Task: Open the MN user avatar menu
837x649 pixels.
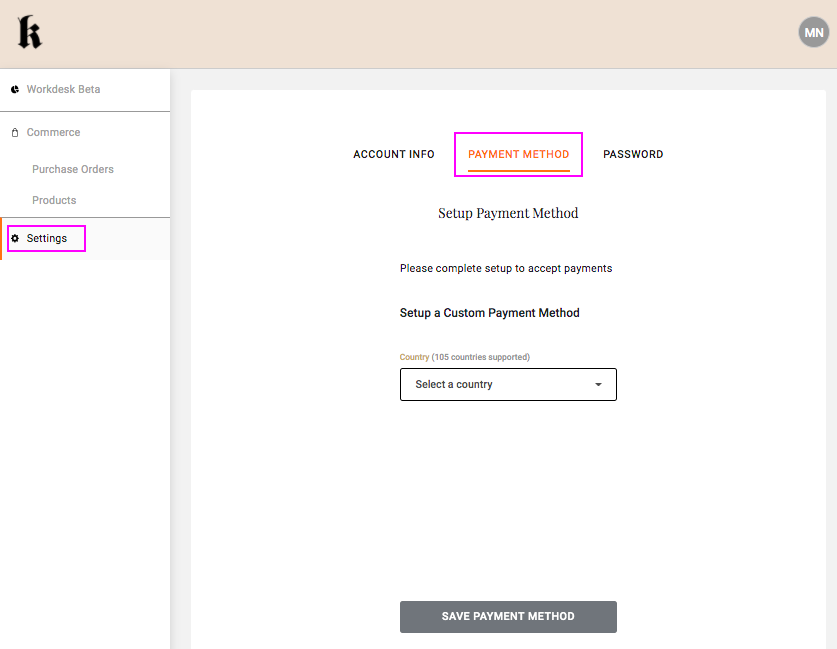Action: (813, 33)
